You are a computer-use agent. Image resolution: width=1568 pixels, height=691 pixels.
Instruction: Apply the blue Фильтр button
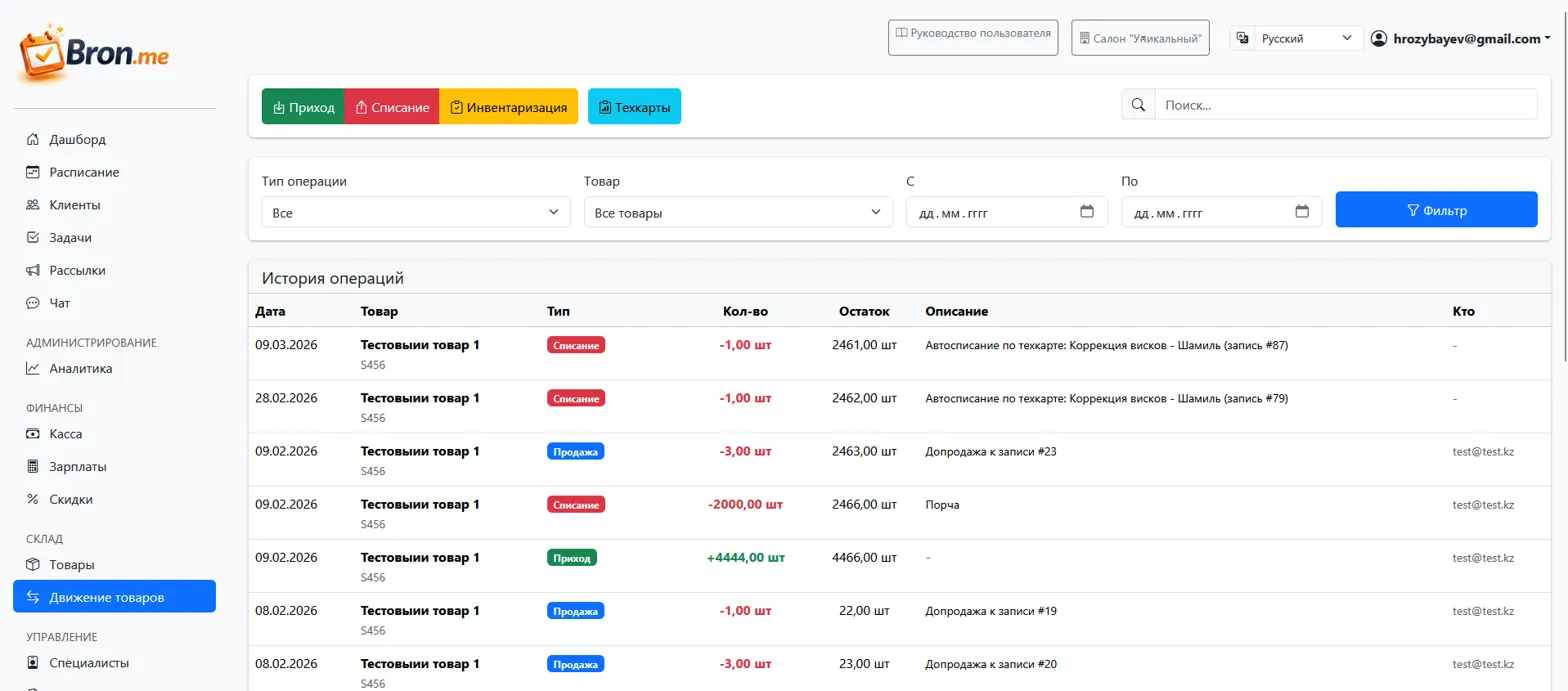pos(1436,210)
